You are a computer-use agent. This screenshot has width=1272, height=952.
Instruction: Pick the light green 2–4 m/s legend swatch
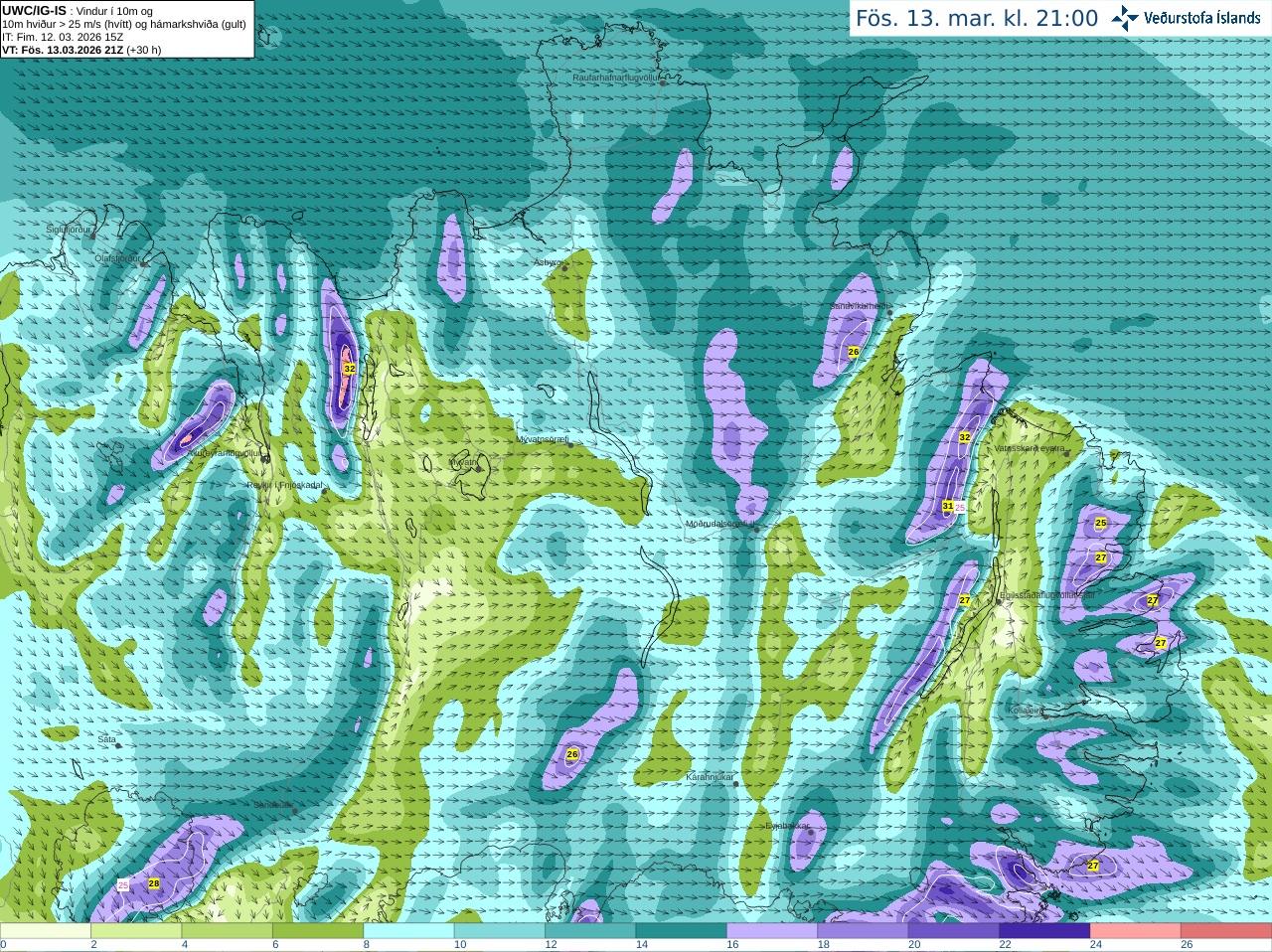tap(136, 931)
